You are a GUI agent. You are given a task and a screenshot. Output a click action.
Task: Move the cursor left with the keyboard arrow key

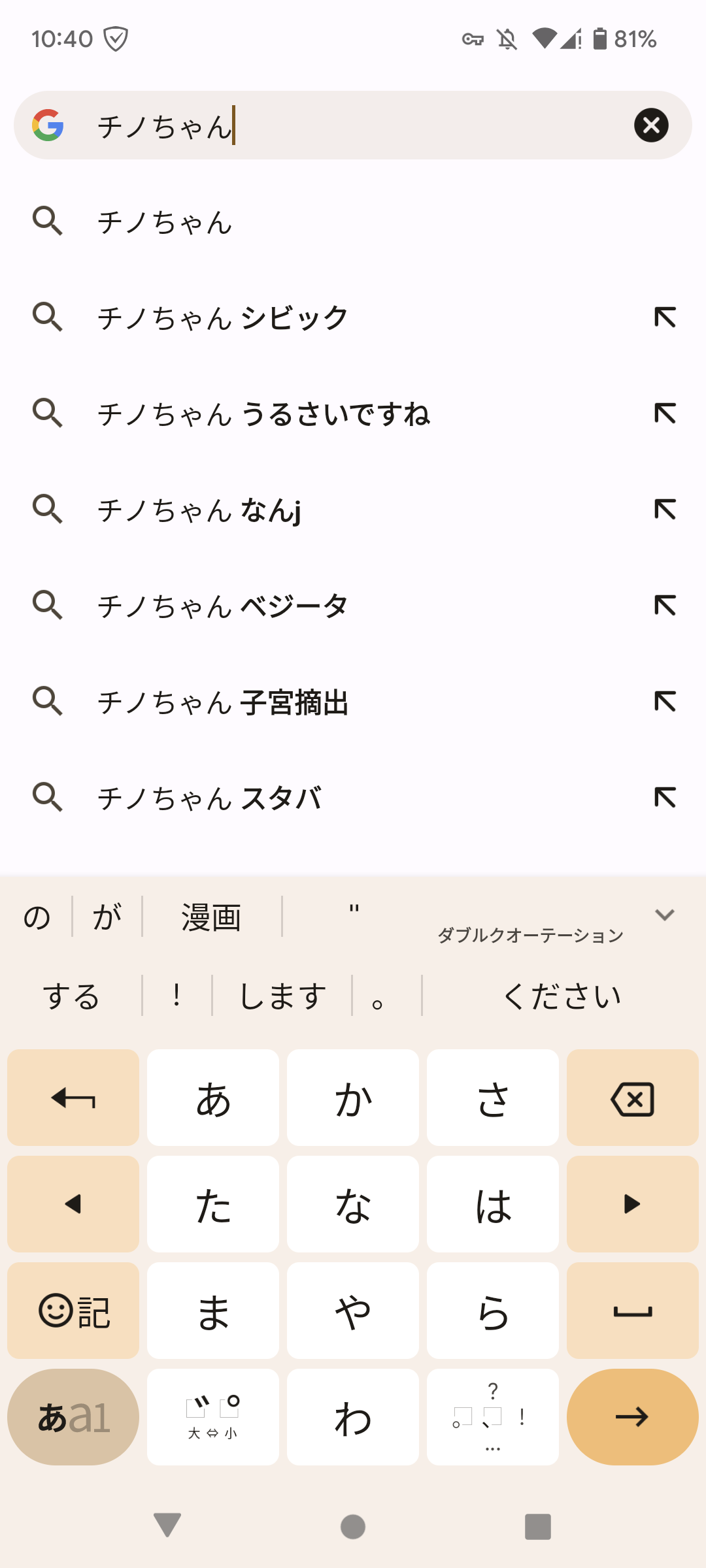tap(73, 1204)
